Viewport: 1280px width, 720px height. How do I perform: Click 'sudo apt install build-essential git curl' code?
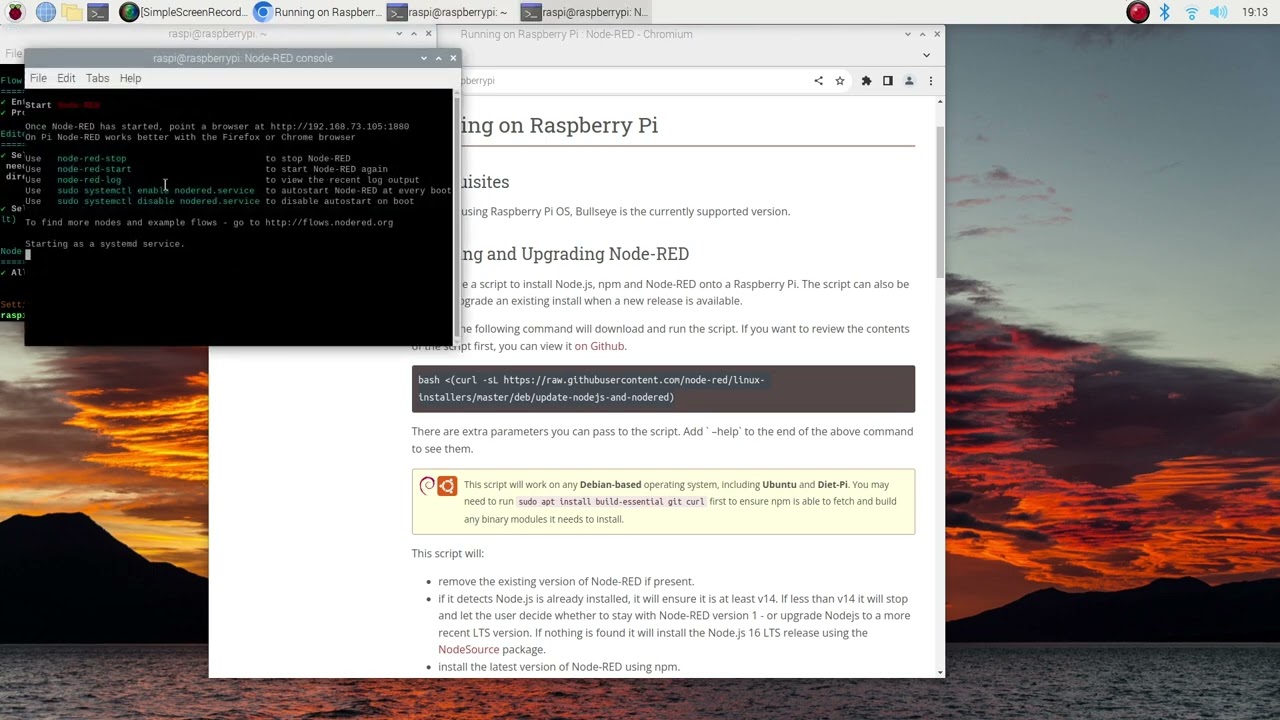coord(611,501)
